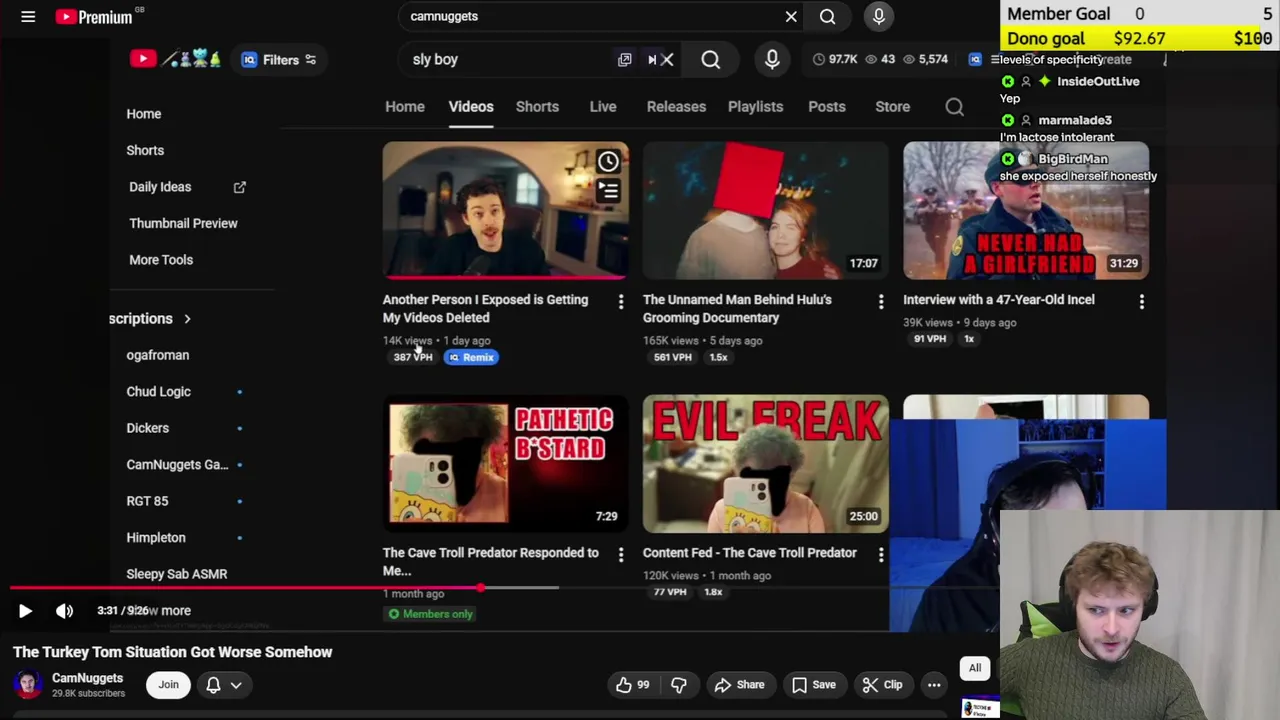Click channel search magnifier after Store
The width and height of the screenshot is (1280, 720).
click(x=955, y=107)
